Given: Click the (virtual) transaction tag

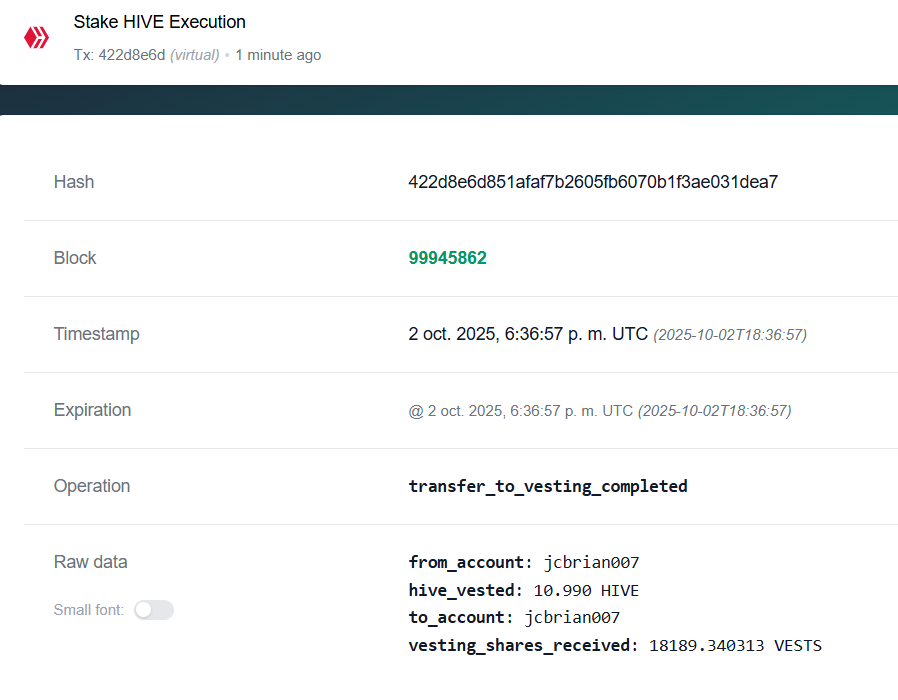Looking at the screenshot, I should tap(194, 55).
